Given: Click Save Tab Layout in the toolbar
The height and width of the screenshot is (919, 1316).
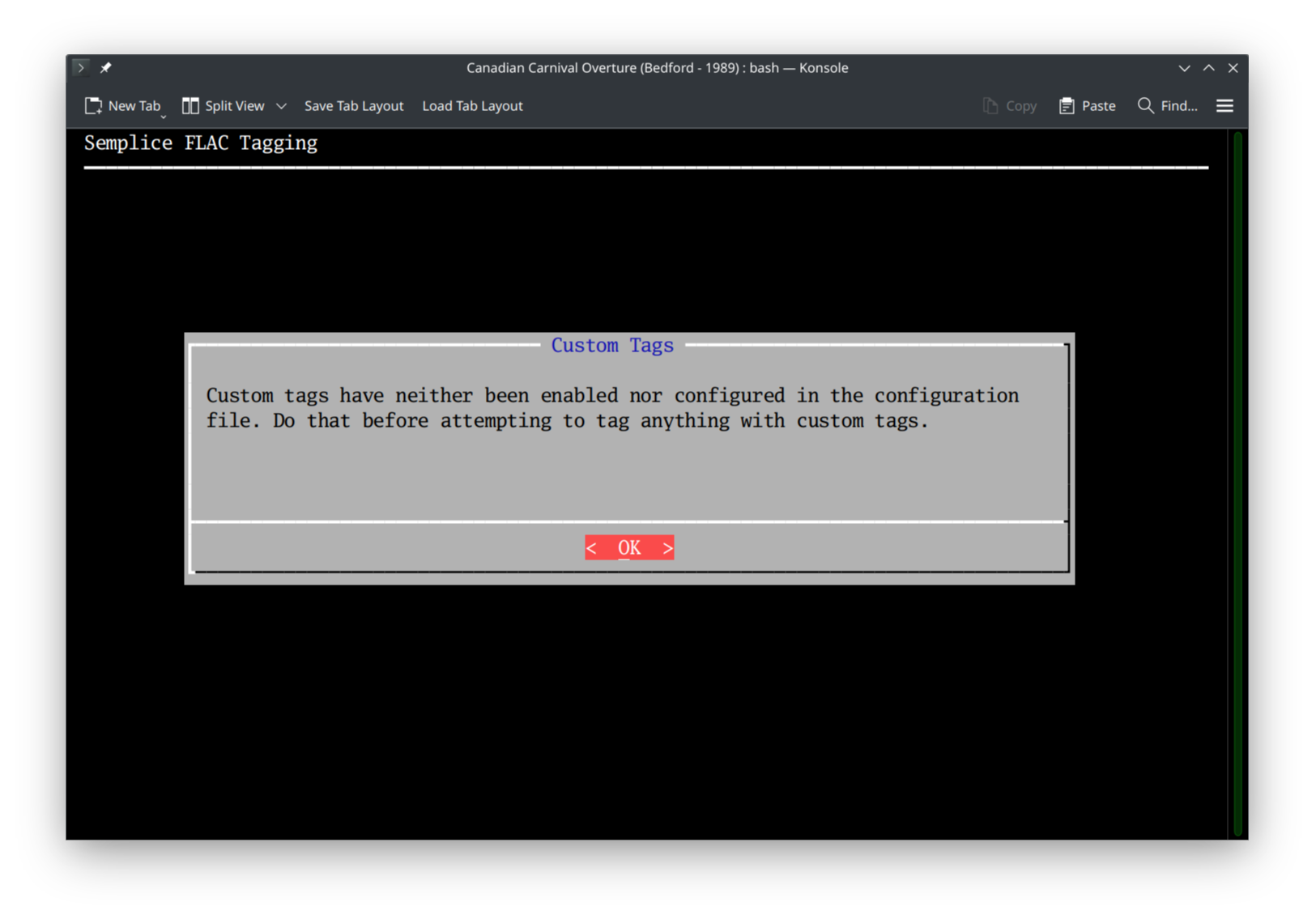Looking at the screenshot, I should 354,105.
